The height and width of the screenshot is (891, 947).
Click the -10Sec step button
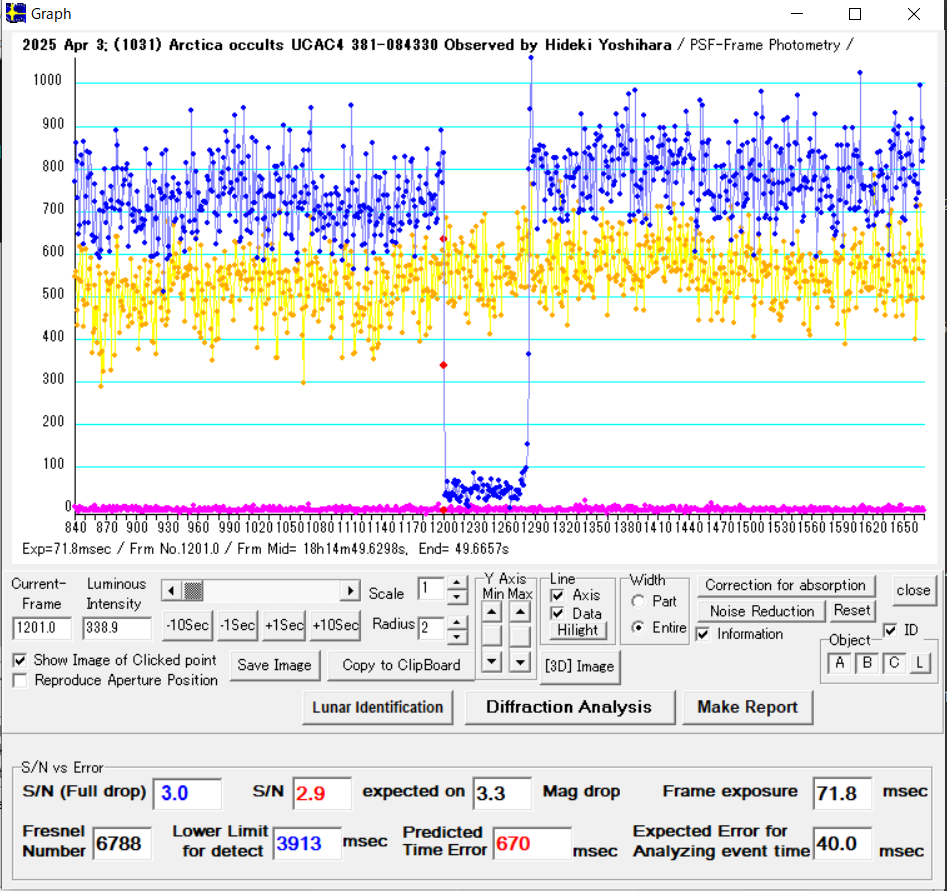[187, 625]
